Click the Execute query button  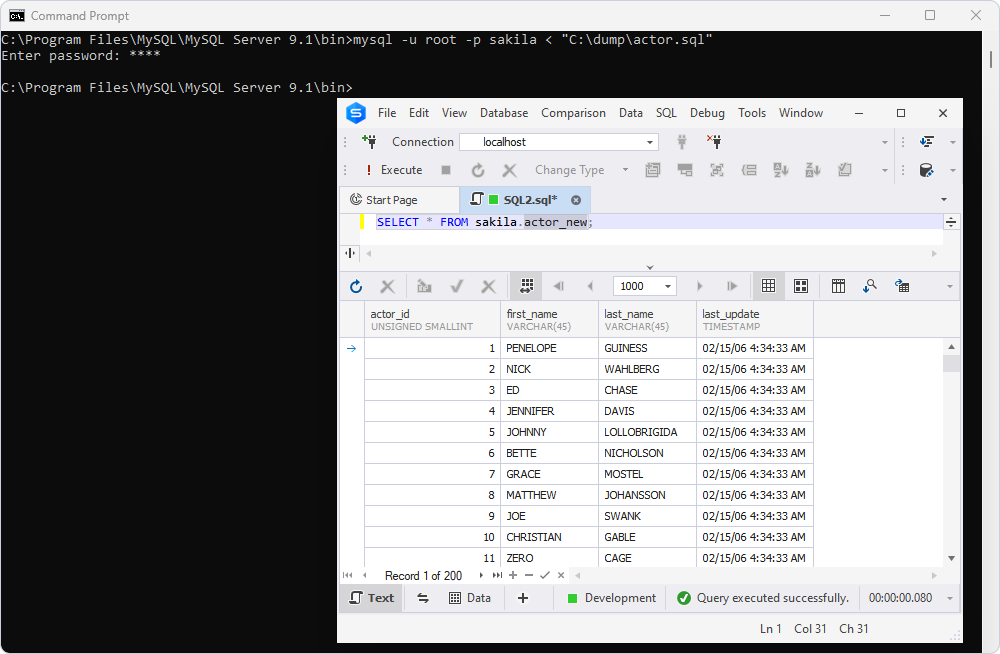(x=393, y=170)
